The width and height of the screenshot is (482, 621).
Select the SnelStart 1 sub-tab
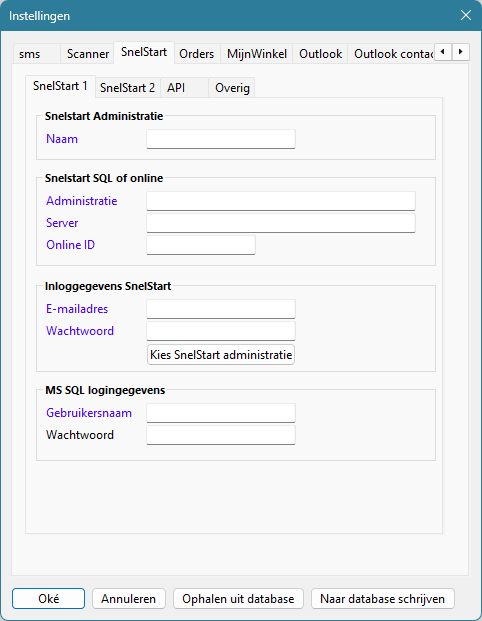(60, 86)
